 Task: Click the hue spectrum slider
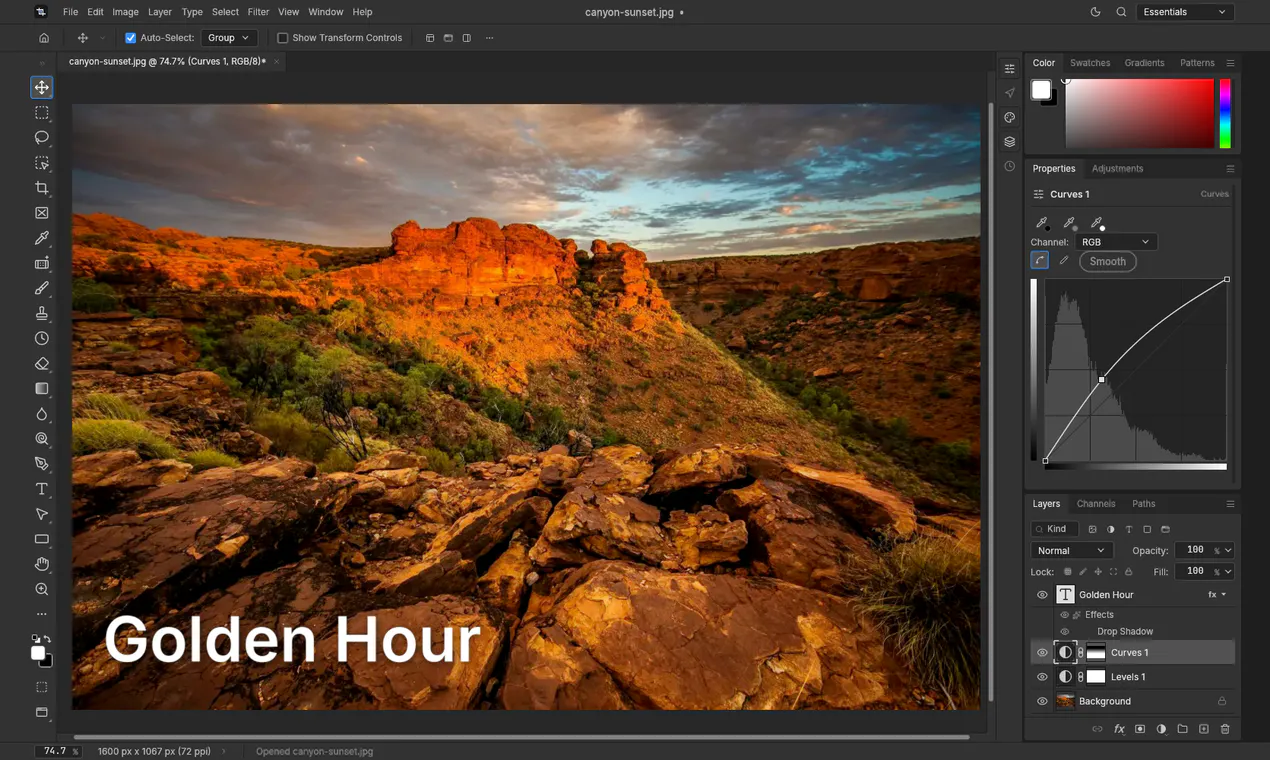point(1224,114)
